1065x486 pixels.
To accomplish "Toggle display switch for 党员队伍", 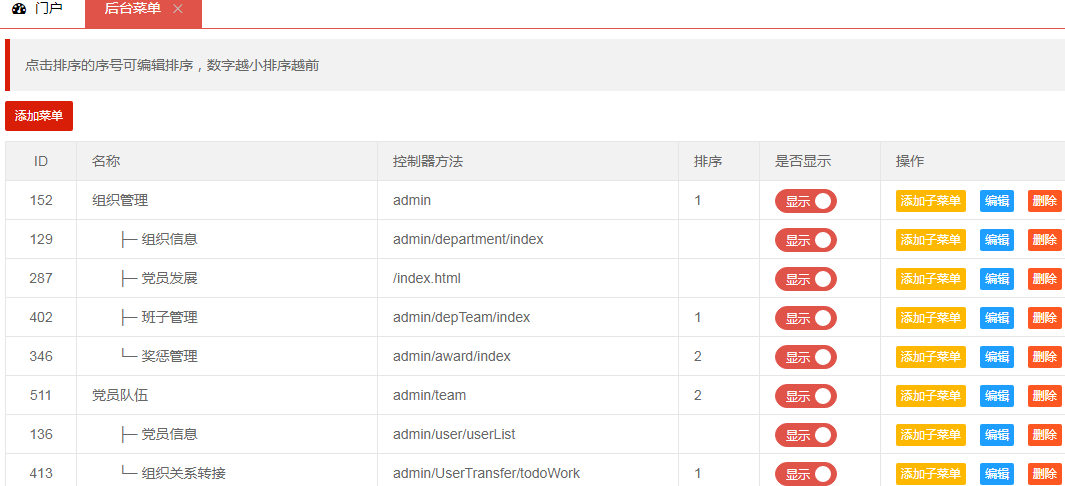I will click(x=805, y=396).
